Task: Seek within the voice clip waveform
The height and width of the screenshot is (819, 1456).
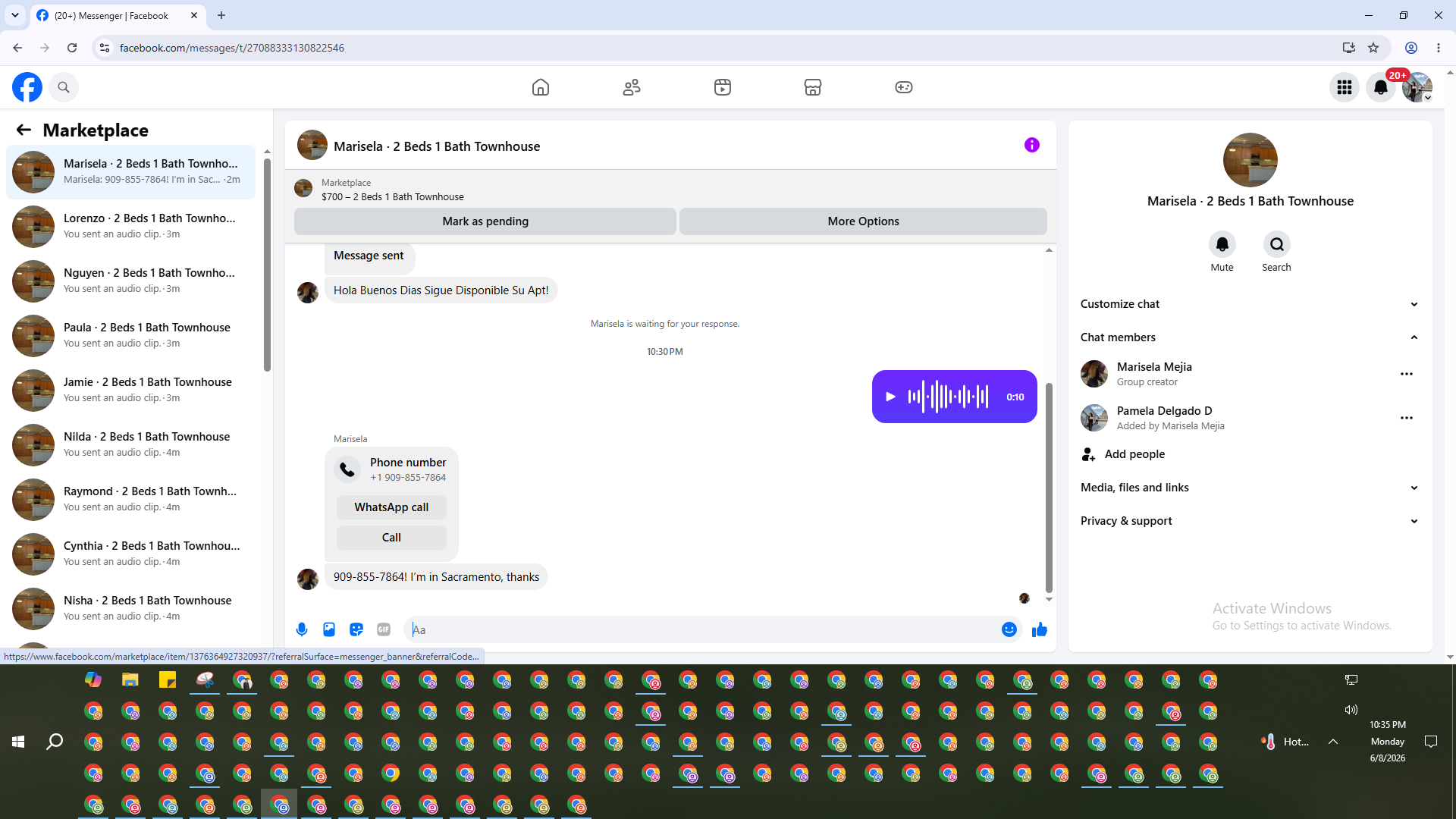Action: coord(949,397)
